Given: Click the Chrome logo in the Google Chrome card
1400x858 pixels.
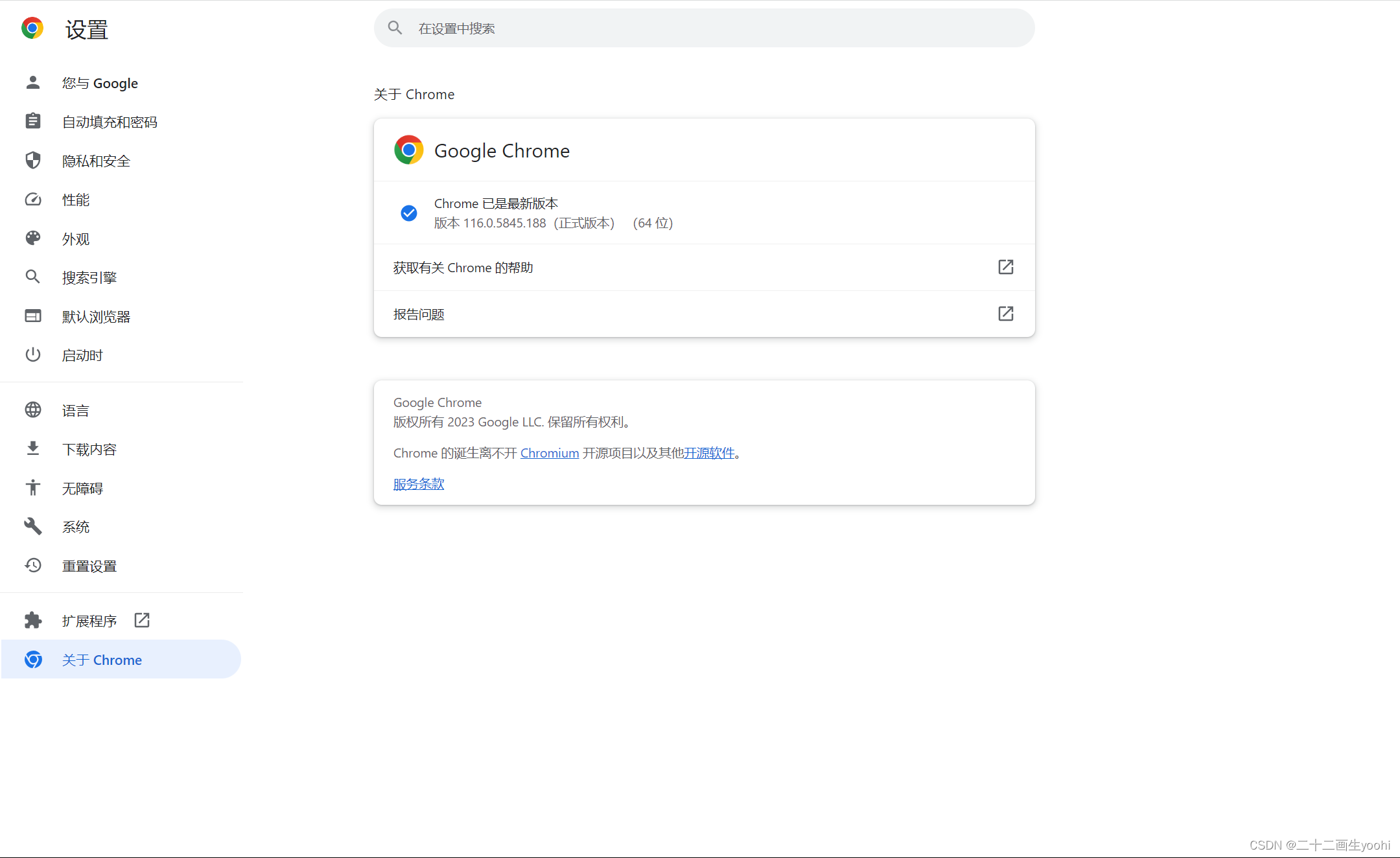Looking at the screenshot, I should (x=409, y=150).
